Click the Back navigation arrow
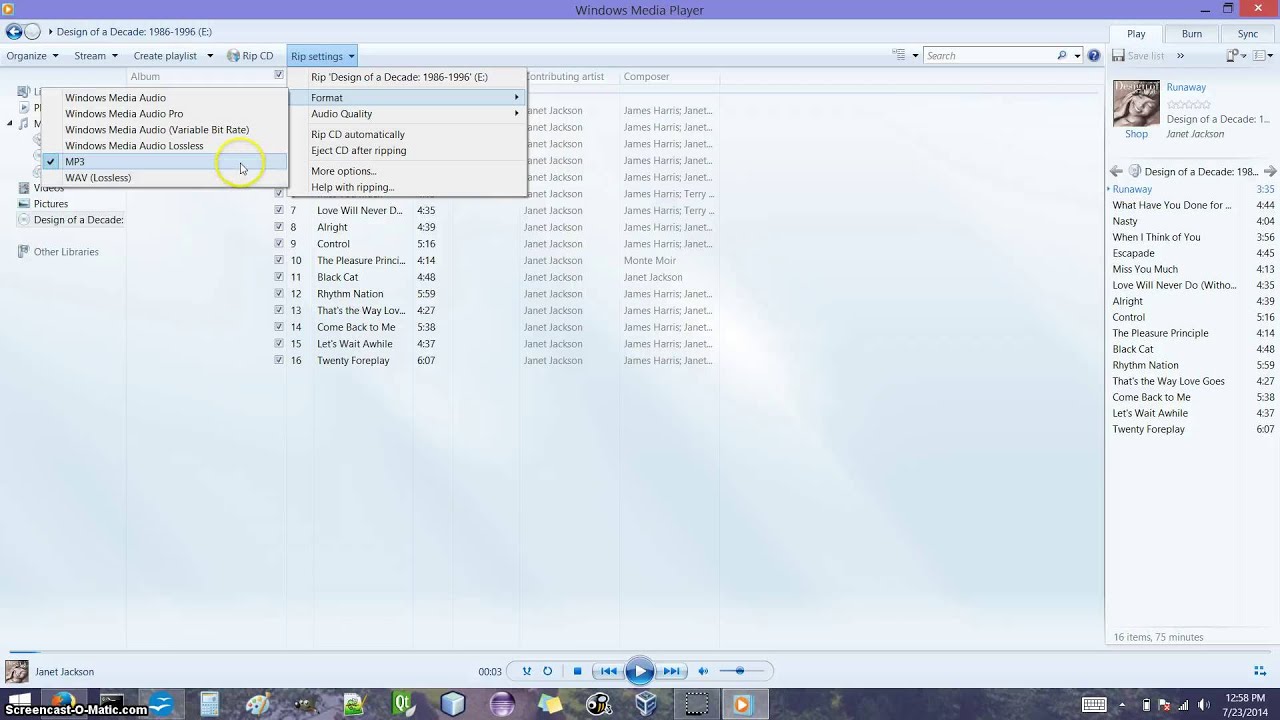The height and width of the screenshot is (720, 1280). click(x=13, y=32)
